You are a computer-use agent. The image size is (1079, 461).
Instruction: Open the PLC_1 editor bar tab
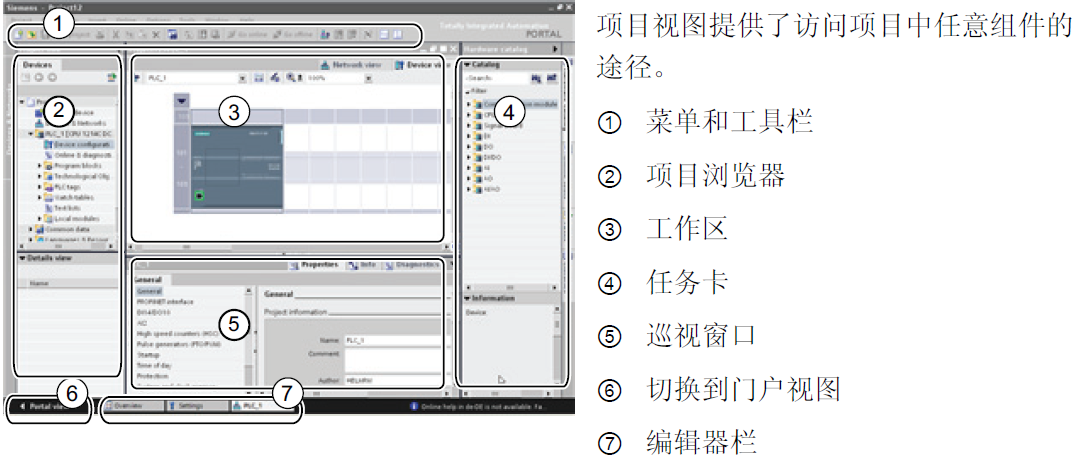tap(264, 406)
